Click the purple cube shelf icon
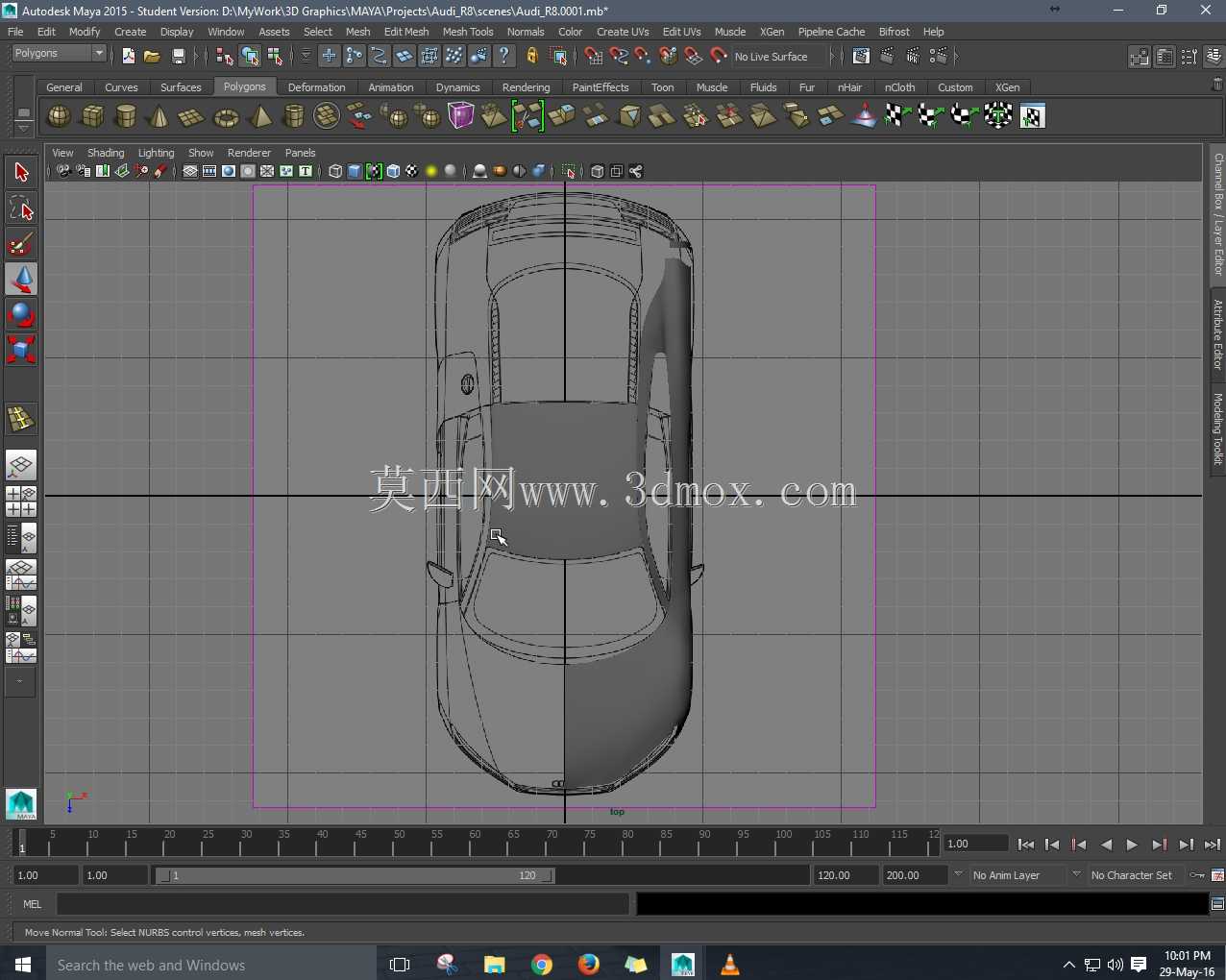This screenshot has width=1226, height=980. click(x=461, y=116)
